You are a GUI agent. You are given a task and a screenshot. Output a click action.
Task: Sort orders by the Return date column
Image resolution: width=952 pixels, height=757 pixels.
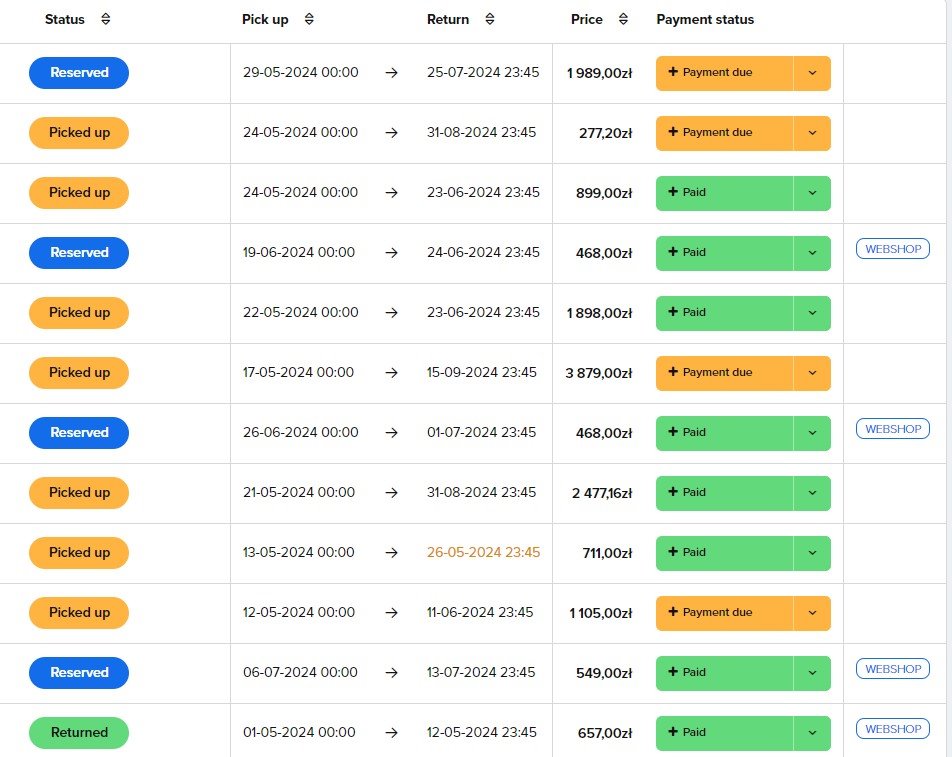tap(489, 19)
